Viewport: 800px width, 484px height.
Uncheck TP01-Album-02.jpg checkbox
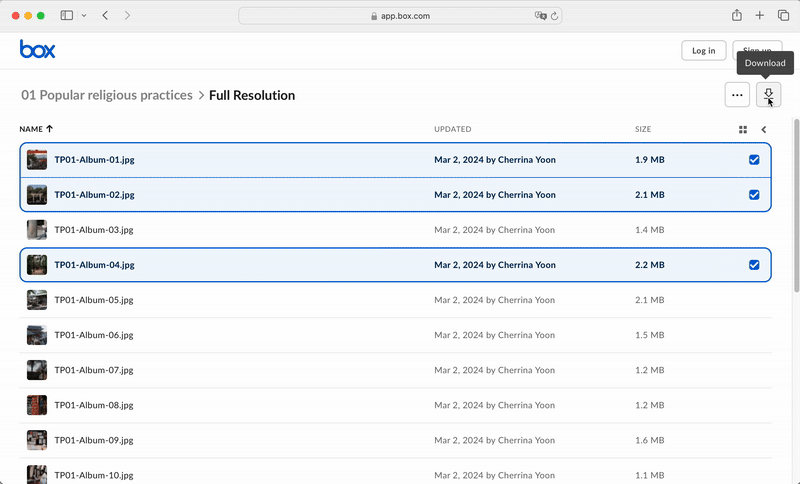pos(754,195)
